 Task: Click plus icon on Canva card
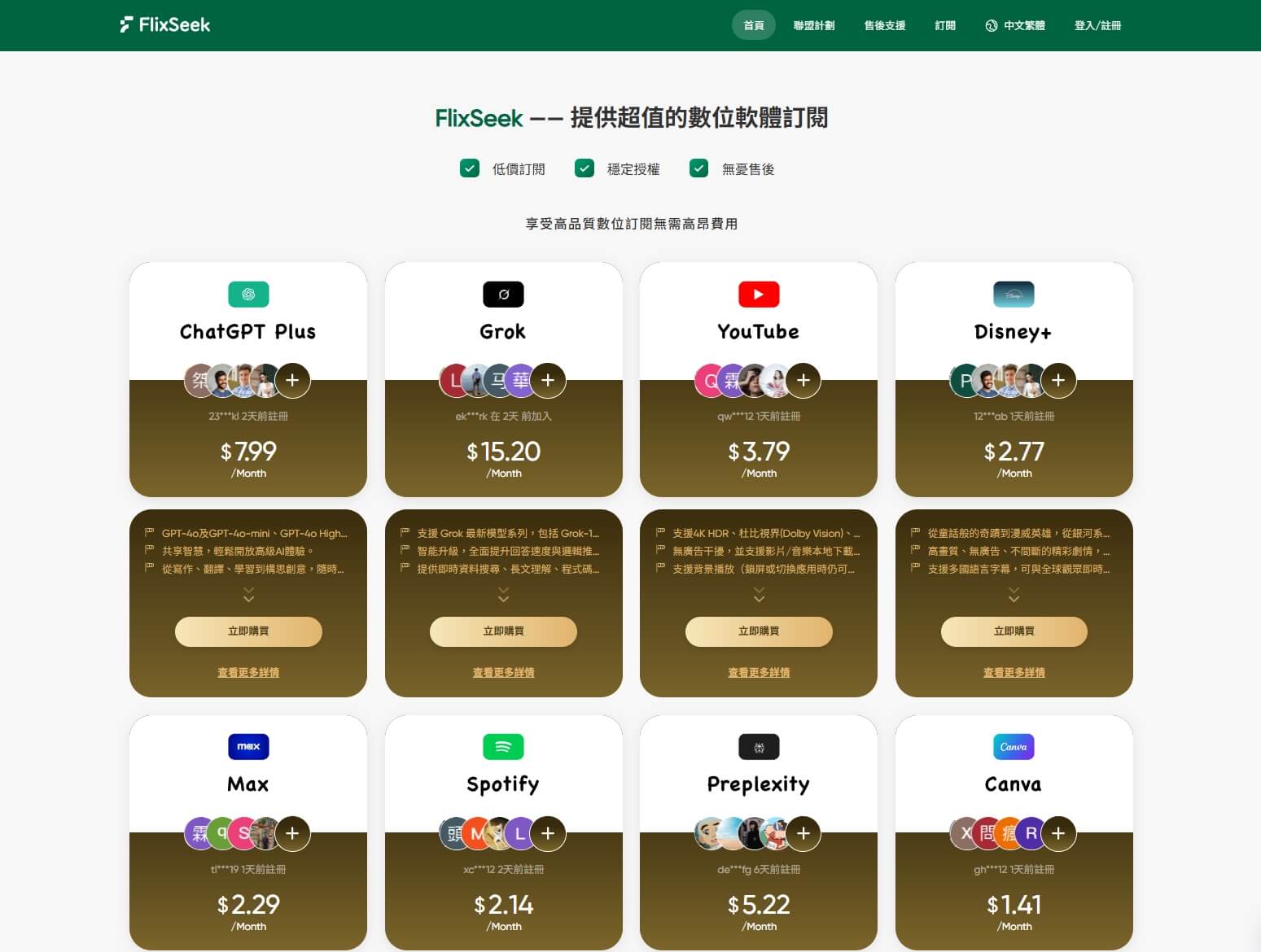(x=1058, y=833)
